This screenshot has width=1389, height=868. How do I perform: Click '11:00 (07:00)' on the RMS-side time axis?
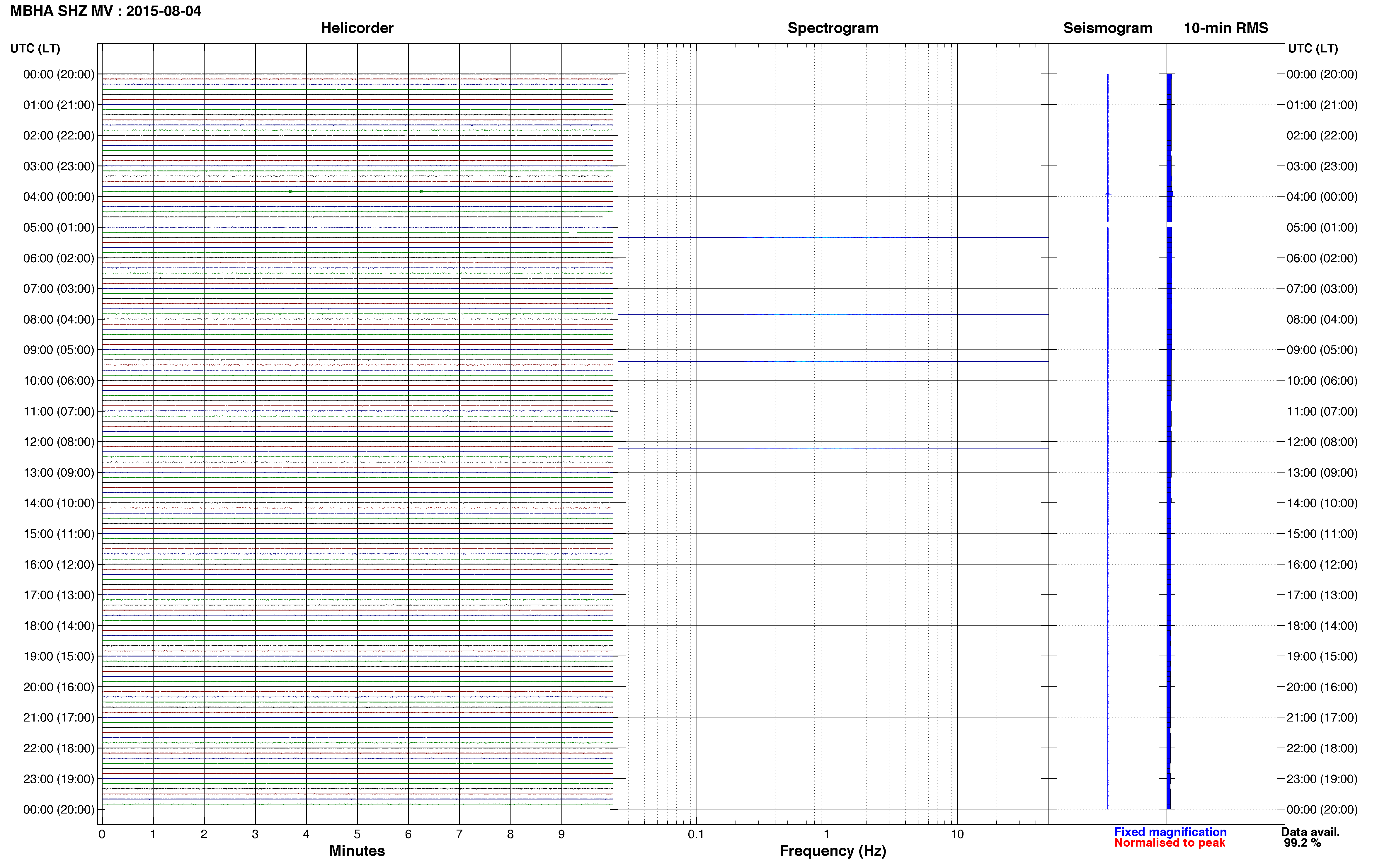tap(1322, 412)
